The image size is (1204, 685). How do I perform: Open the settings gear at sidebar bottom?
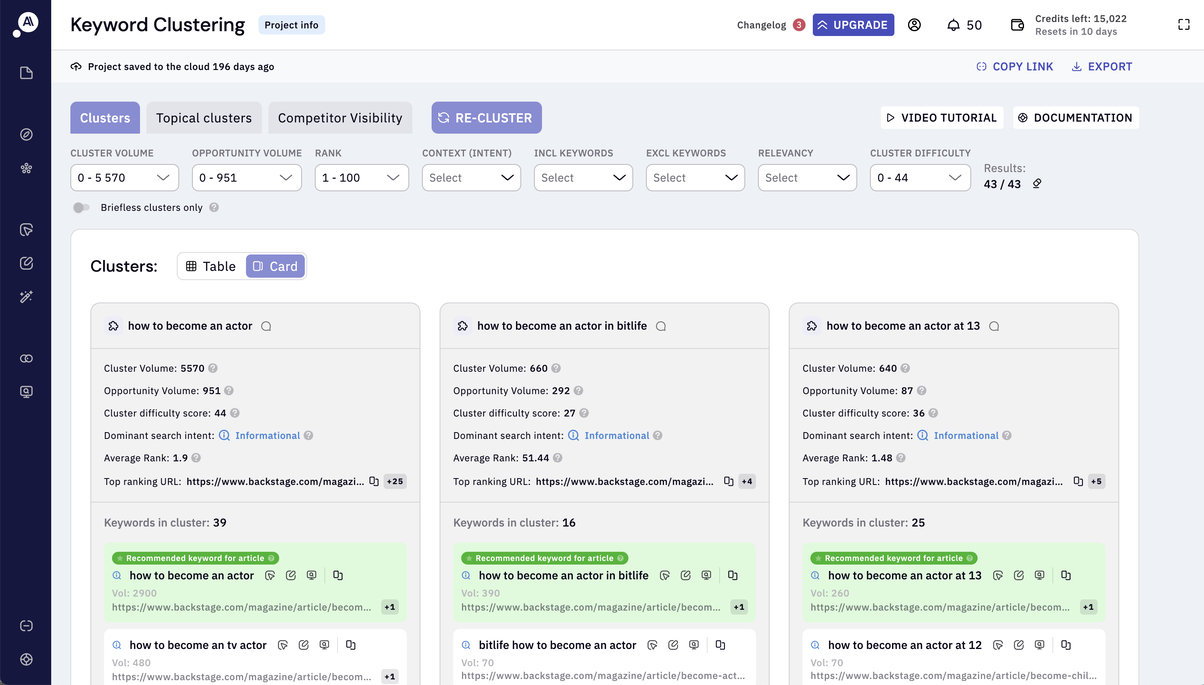(x=26, y=659)
